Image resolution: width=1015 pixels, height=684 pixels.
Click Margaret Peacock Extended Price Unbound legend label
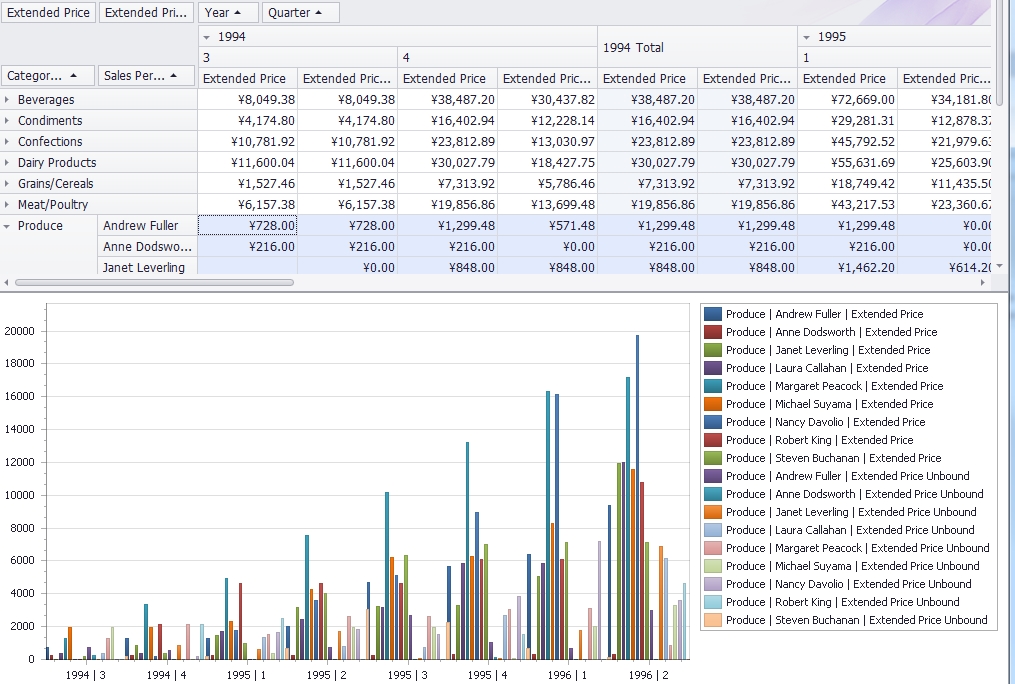click(858, 548)
